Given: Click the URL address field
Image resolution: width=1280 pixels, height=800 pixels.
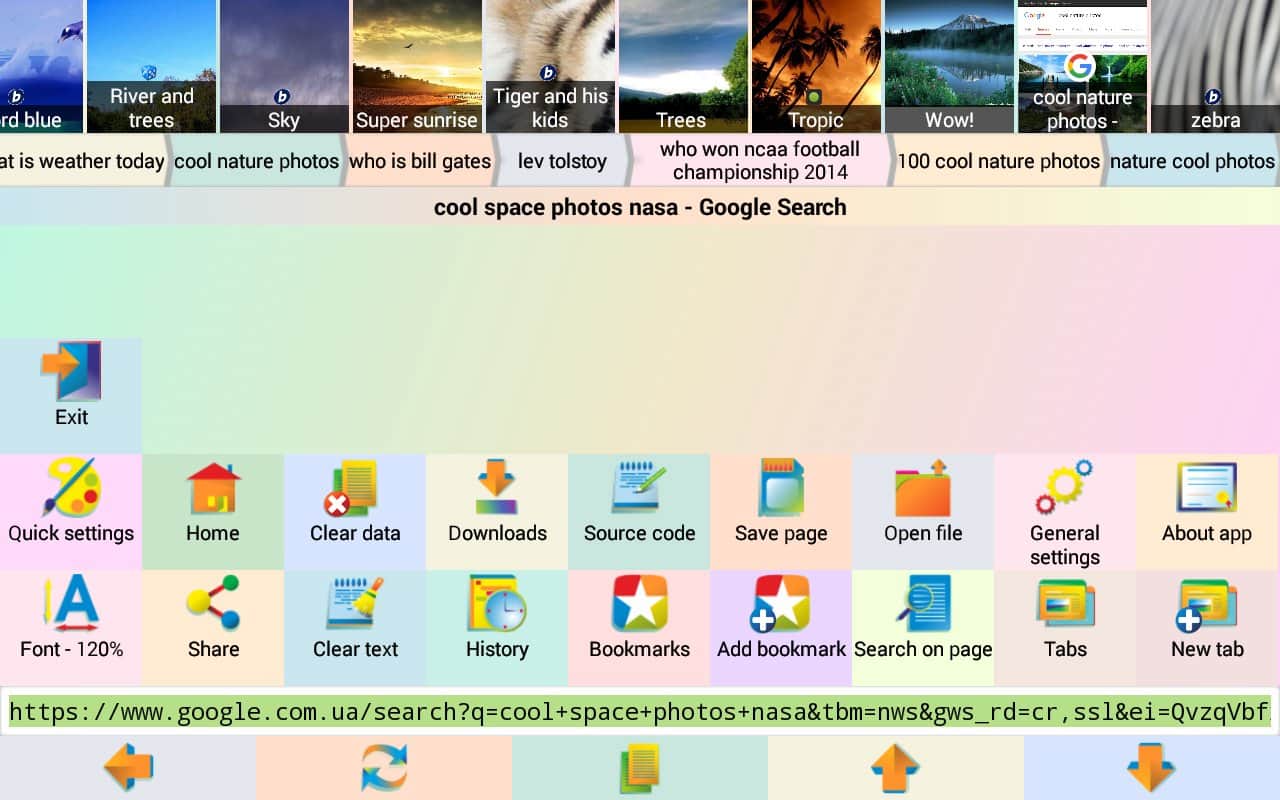Looking at the screenshot, I should (x=640, y=712).
